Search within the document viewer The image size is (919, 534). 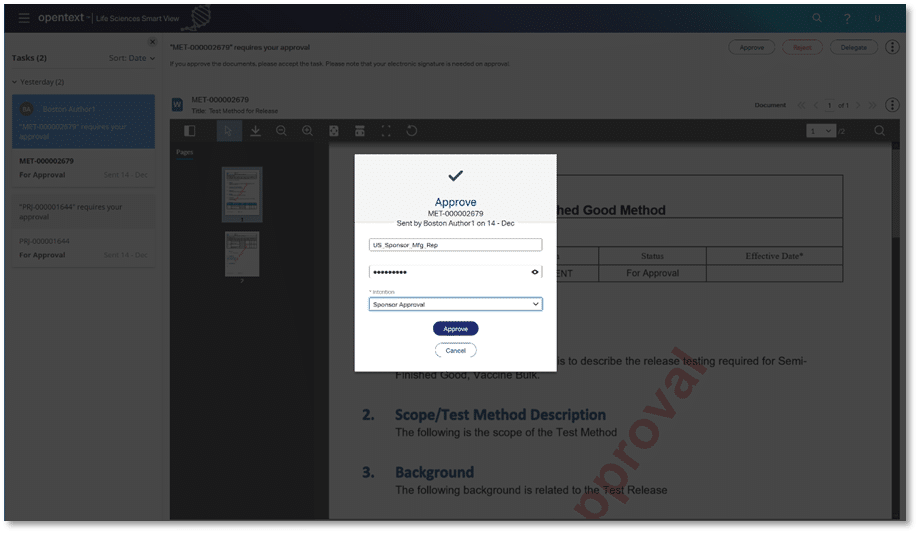[879, 131]
